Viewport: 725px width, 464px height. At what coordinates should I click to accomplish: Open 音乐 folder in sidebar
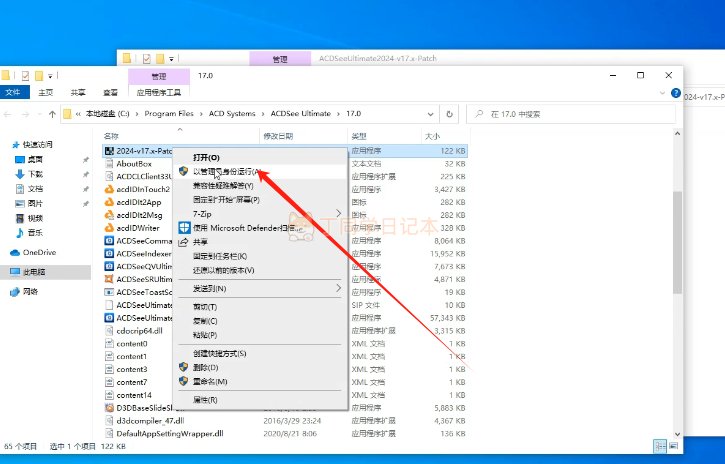coord(35,232)
